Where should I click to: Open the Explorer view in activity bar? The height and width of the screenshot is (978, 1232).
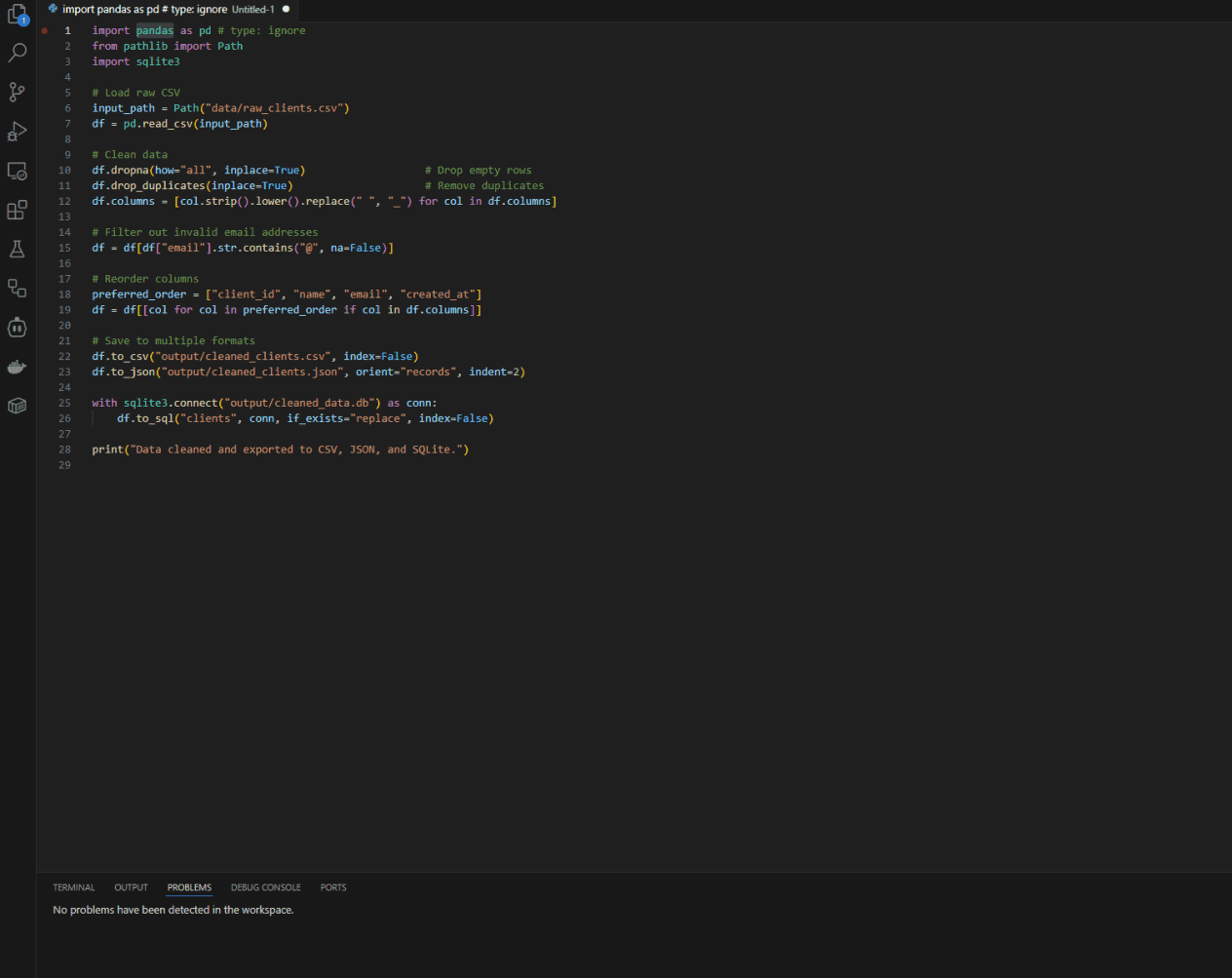[18, 14]
